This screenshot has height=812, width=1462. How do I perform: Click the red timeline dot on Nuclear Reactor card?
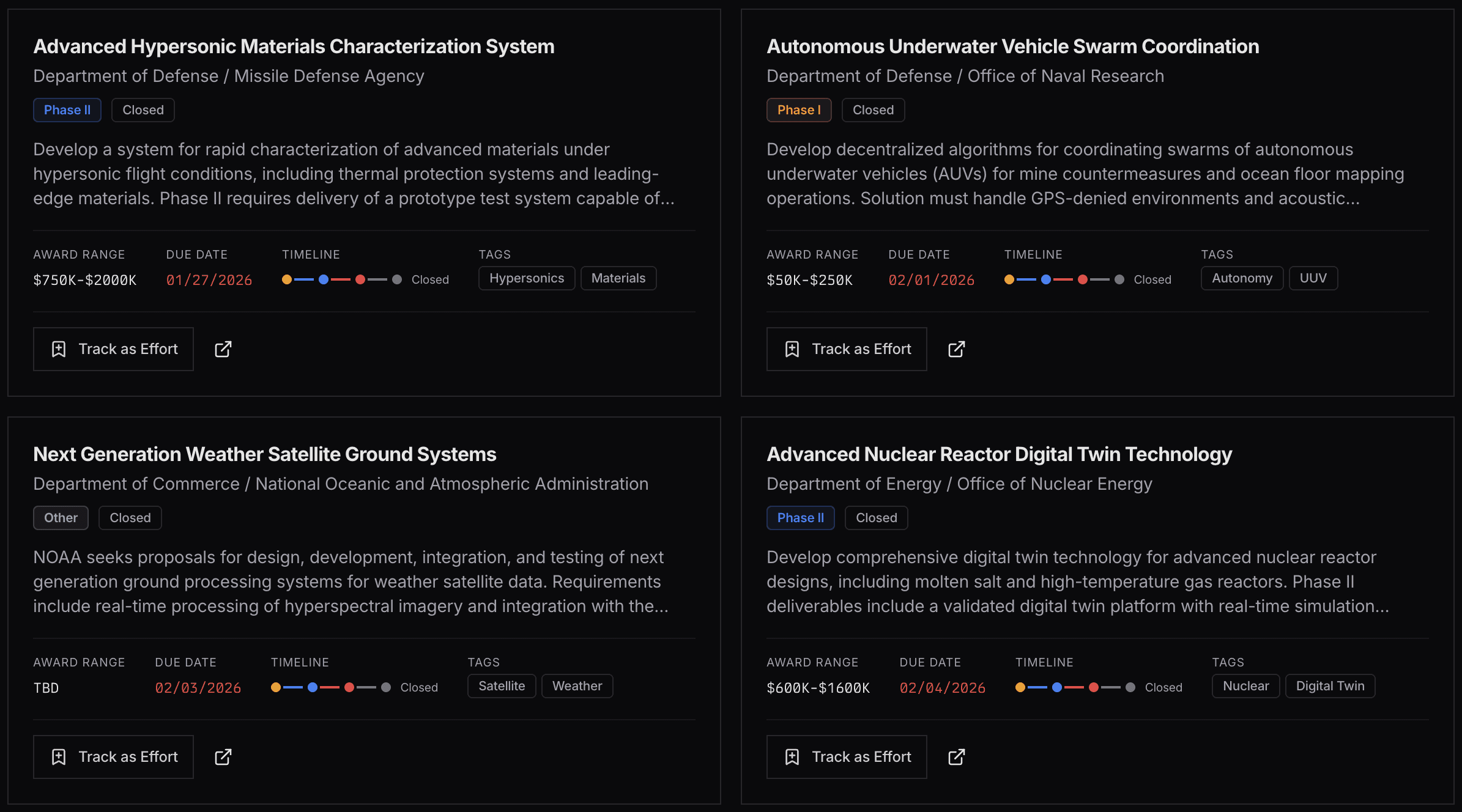(1094, 687)
